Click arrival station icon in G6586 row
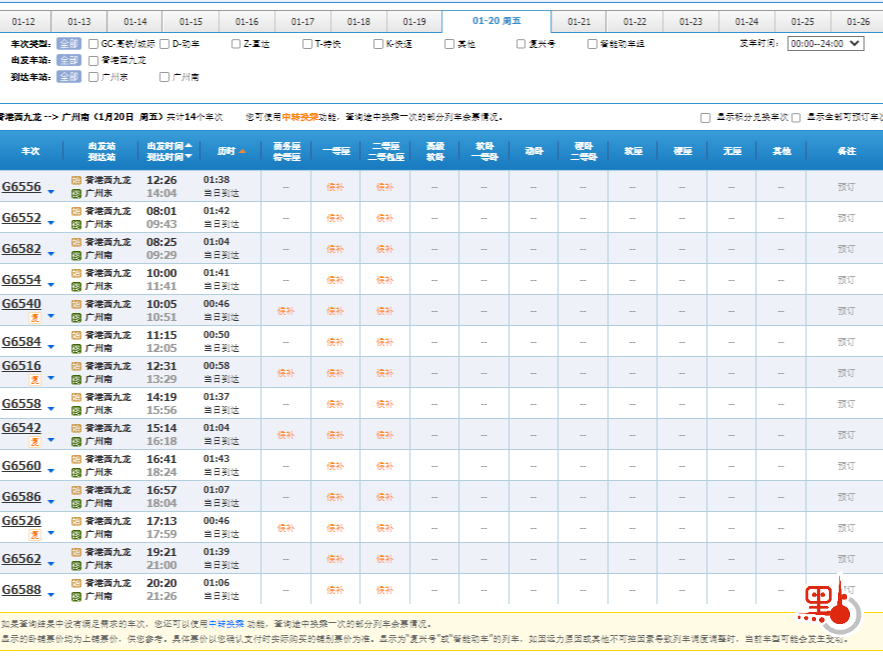The height and width of the screenshot is (656, 883). (x=76, y=503)
